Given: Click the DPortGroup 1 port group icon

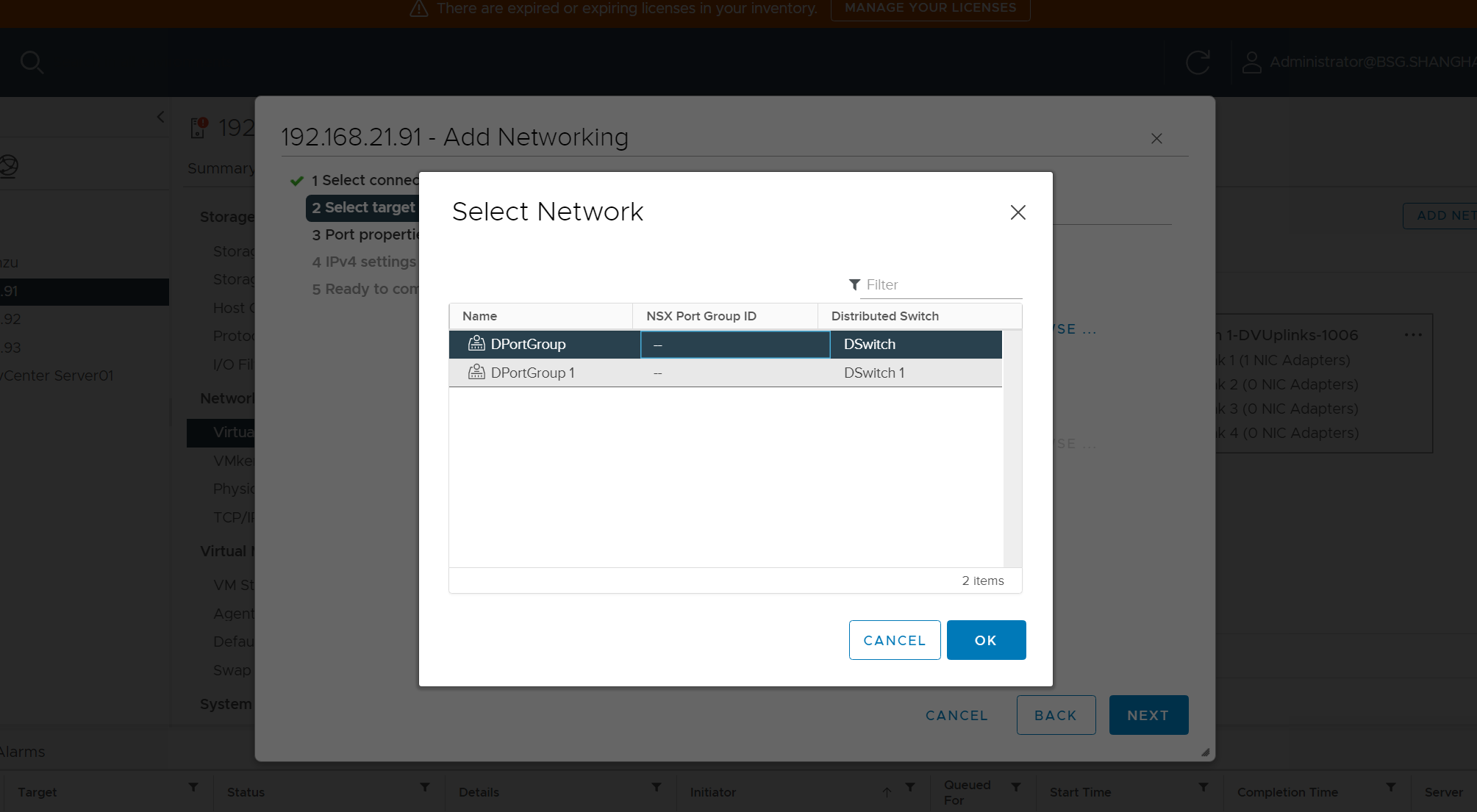Looking at the screenshot, I should [476, 372].
